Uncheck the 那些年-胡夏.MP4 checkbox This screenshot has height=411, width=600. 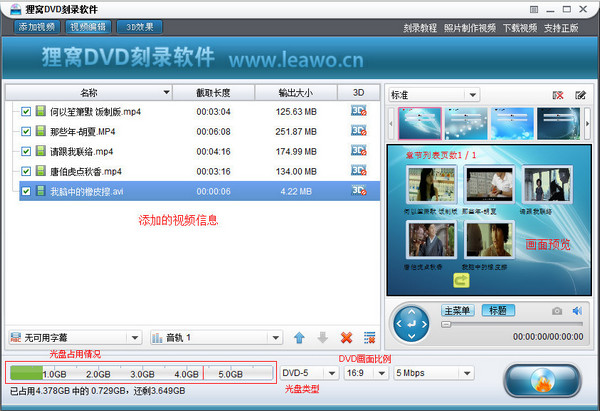pos(26,131)
